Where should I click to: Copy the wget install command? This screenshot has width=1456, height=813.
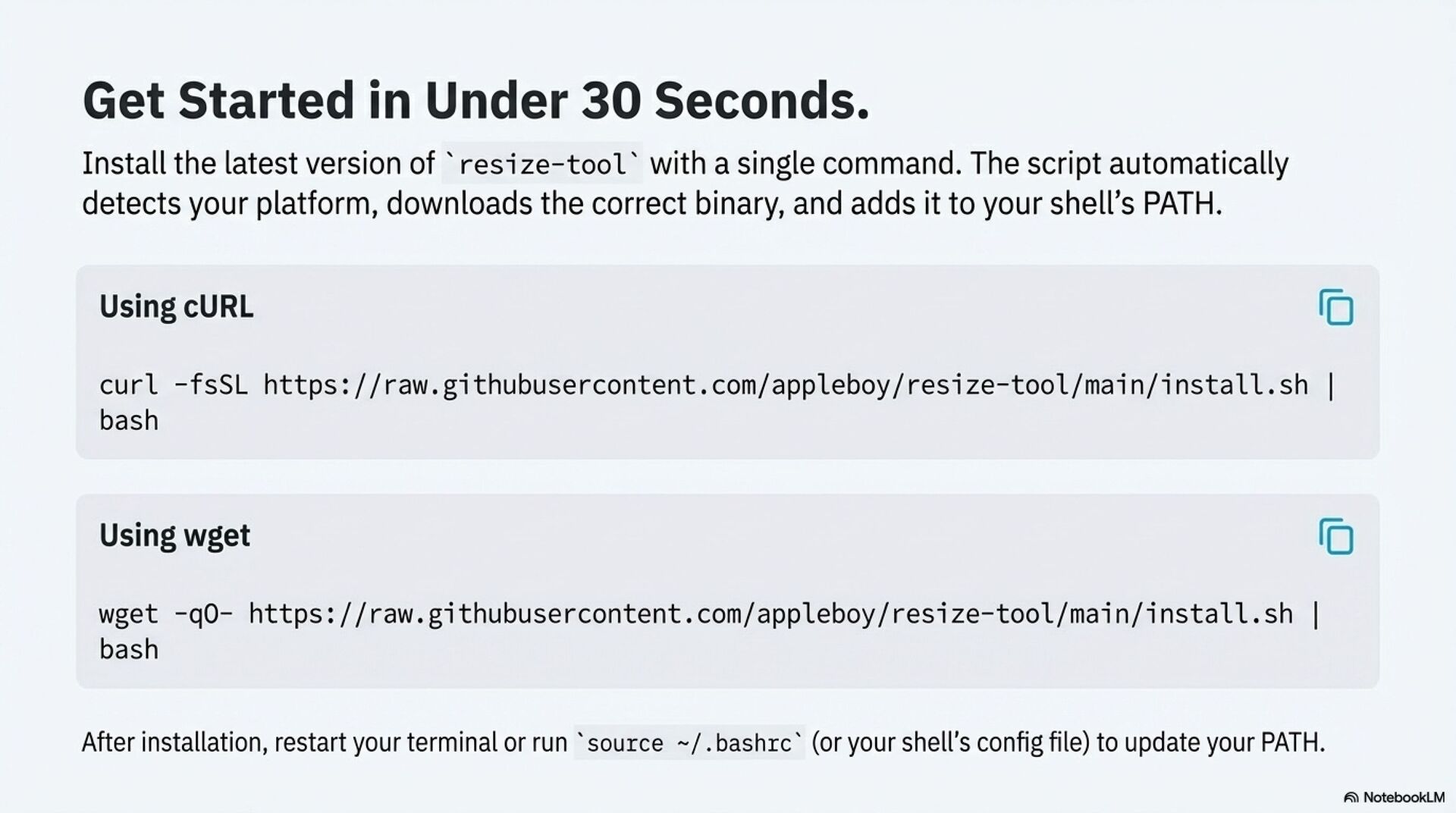point(1335,537)
